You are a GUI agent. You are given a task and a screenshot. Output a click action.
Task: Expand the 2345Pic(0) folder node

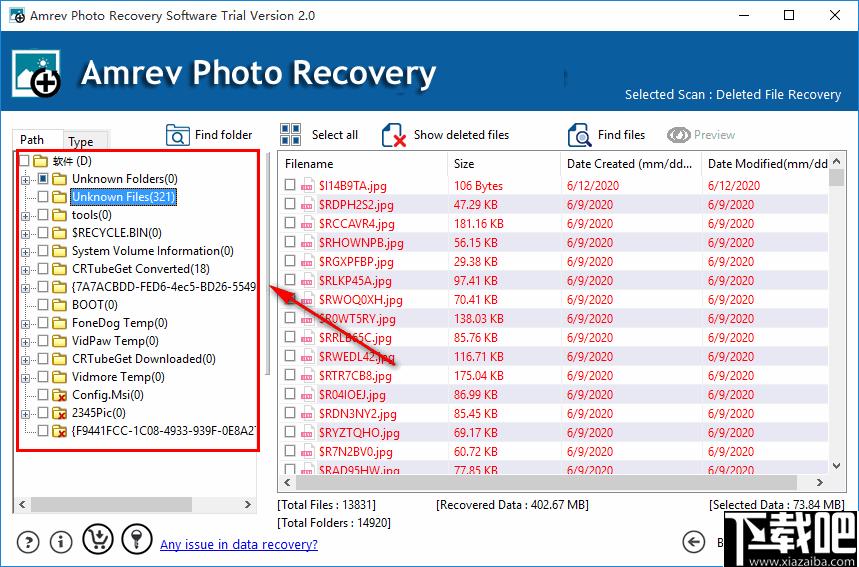click(25, 414)
